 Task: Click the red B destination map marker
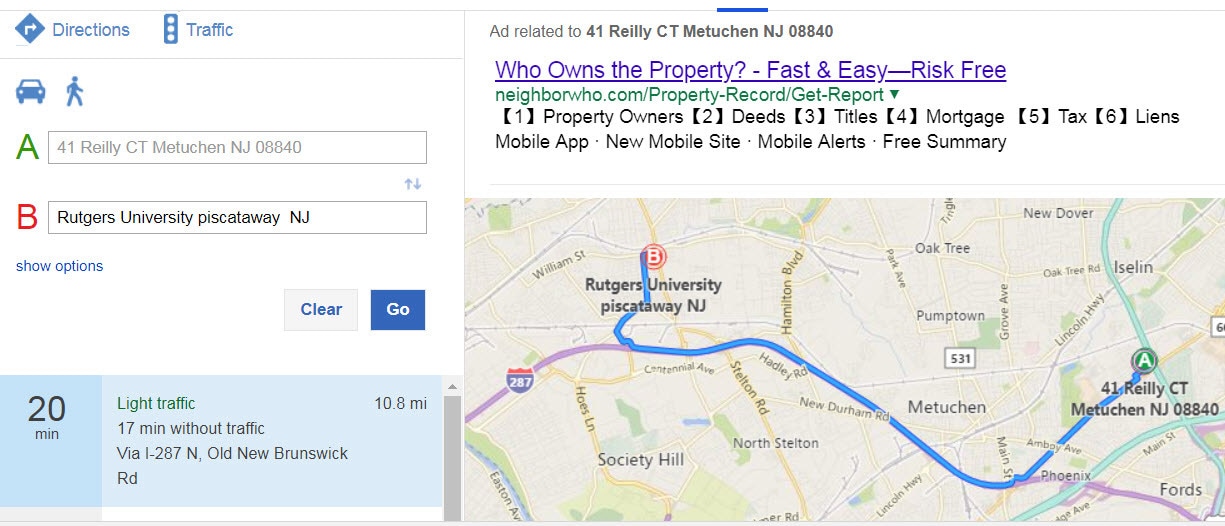point(654,257)
